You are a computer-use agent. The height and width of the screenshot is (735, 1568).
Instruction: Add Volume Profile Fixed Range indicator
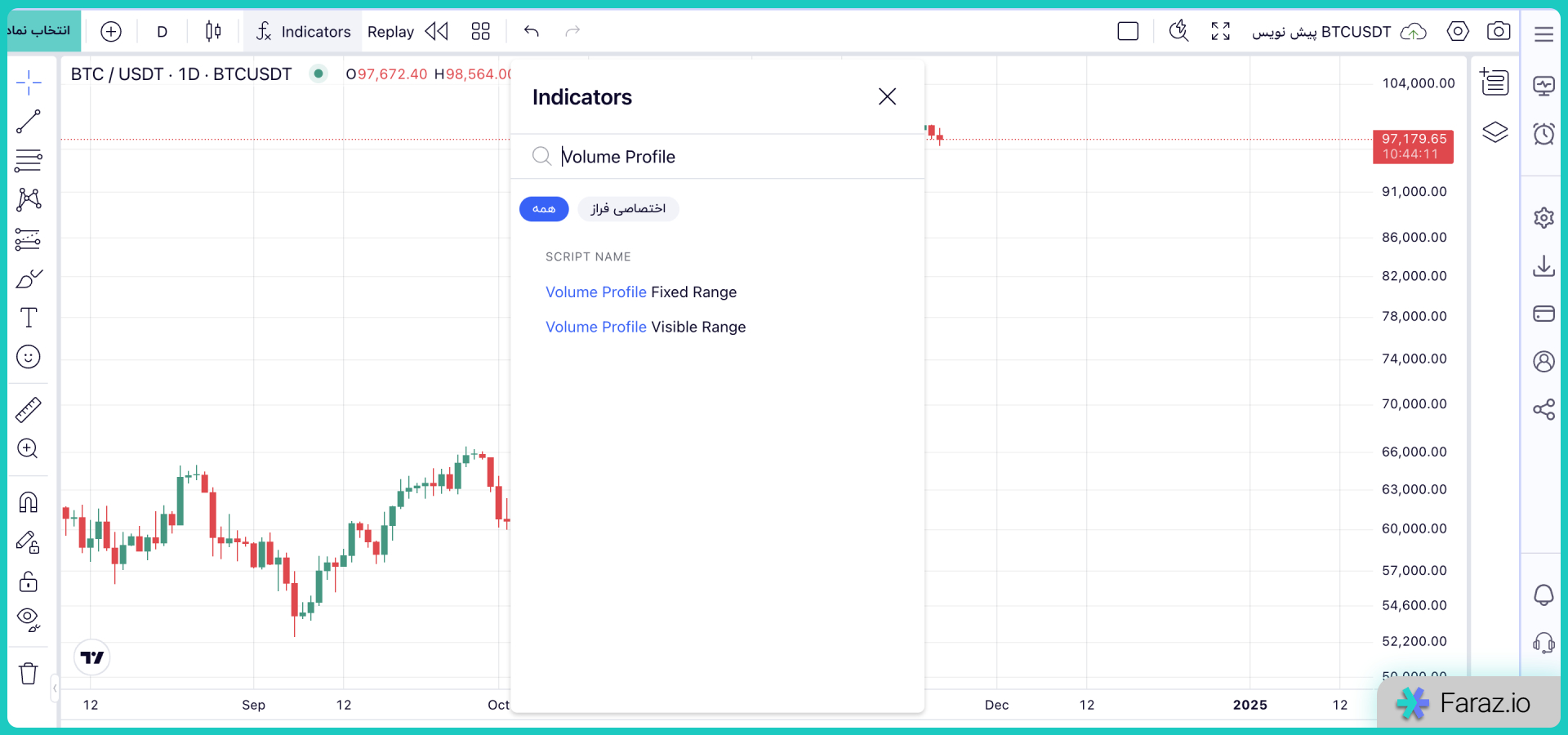[x=641, y=292]
